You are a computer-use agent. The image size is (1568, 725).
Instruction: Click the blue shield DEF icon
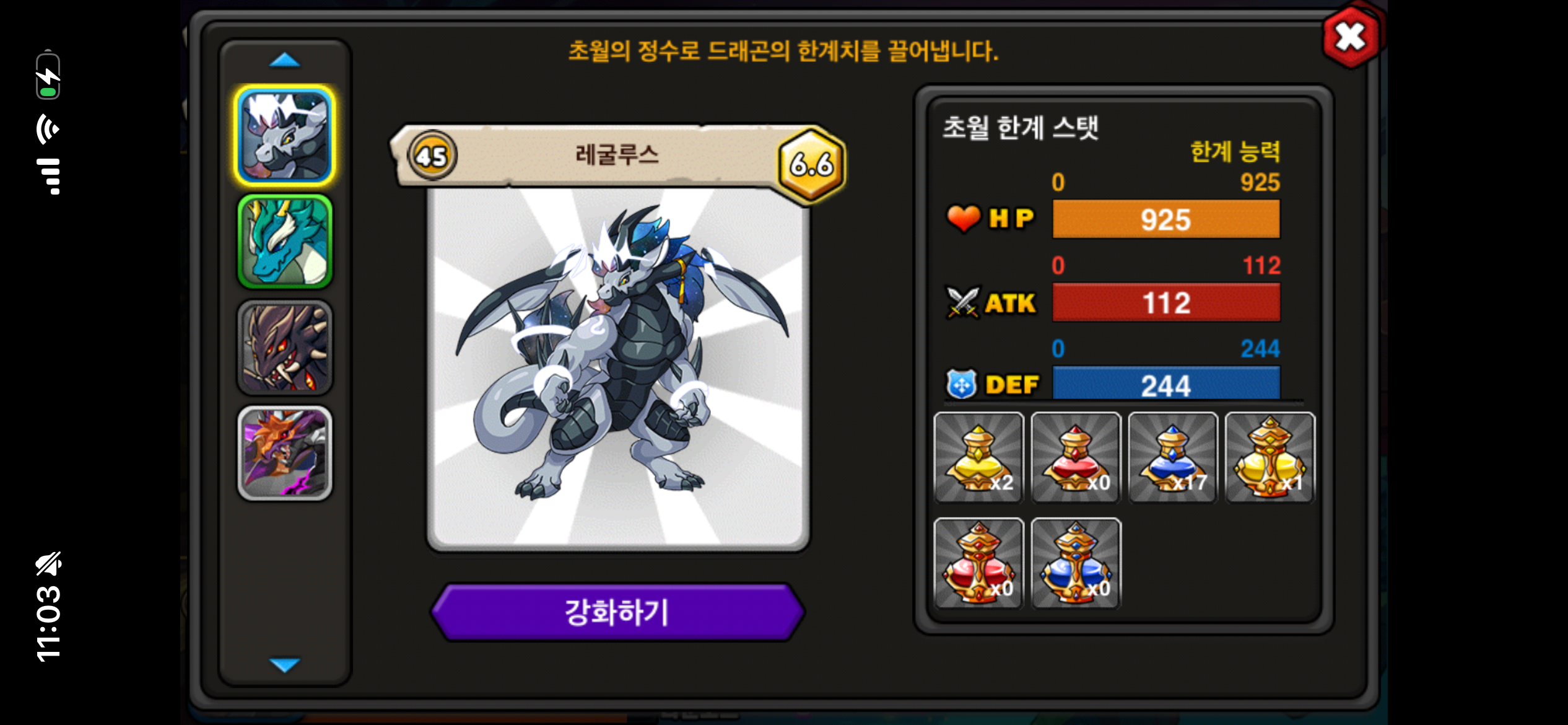961,384
